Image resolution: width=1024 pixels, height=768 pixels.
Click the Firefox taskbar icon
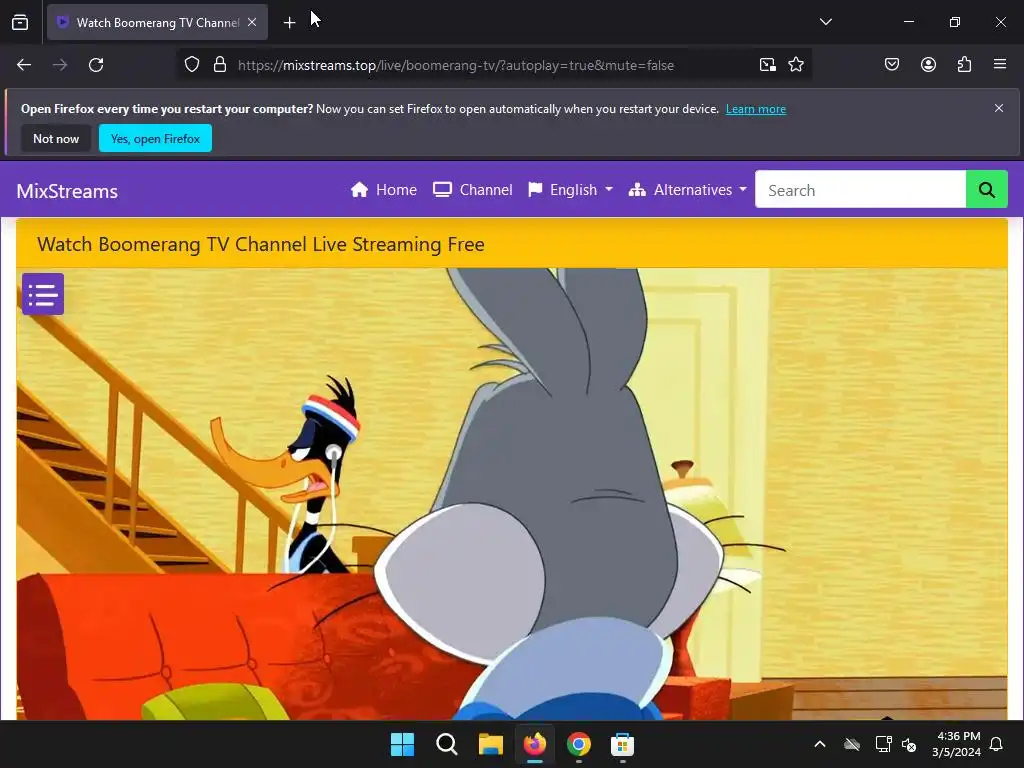(x=535, y=744)
